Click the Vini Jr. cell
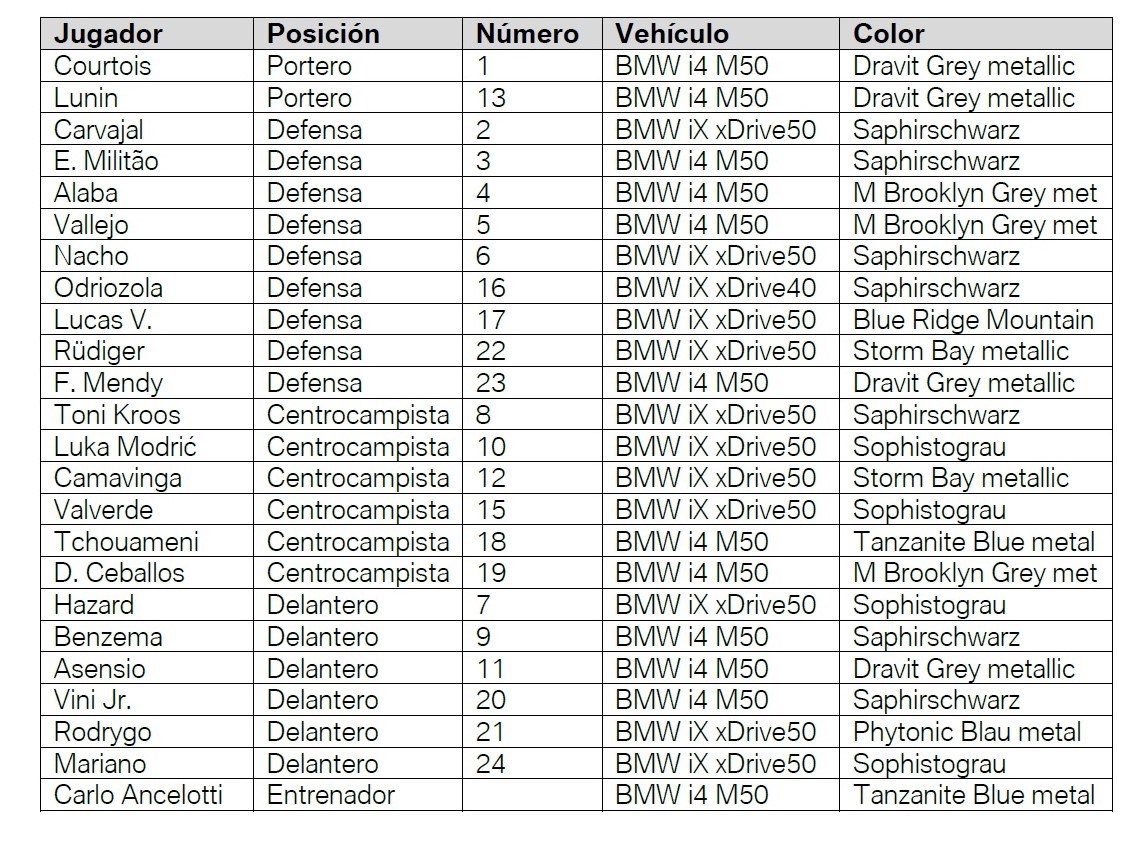The image size is (1145, 842). pos(91,700)
